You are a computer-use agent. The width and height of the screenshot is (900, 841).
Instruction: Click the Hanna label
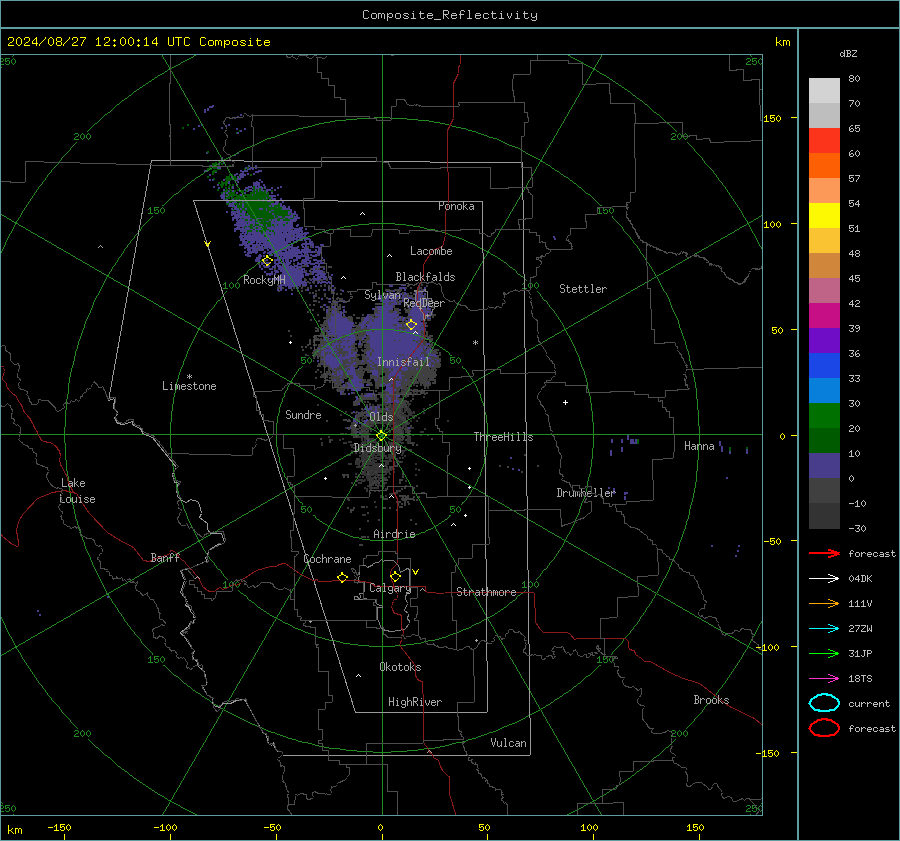pos(699,446)
